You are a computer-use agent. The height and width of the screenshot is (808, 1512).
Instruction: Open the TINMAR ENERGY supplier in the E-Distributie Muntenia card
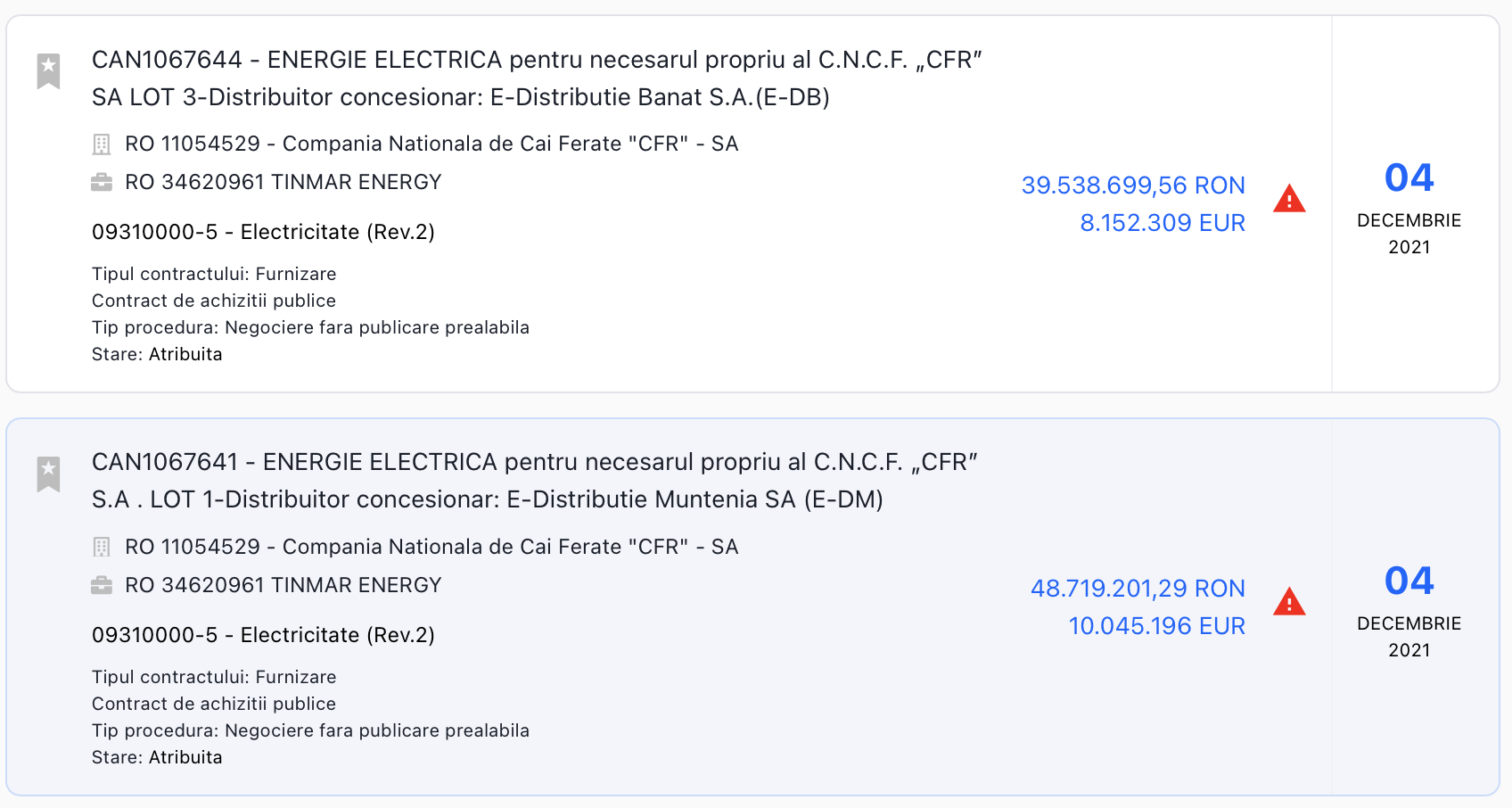[283, 586]
